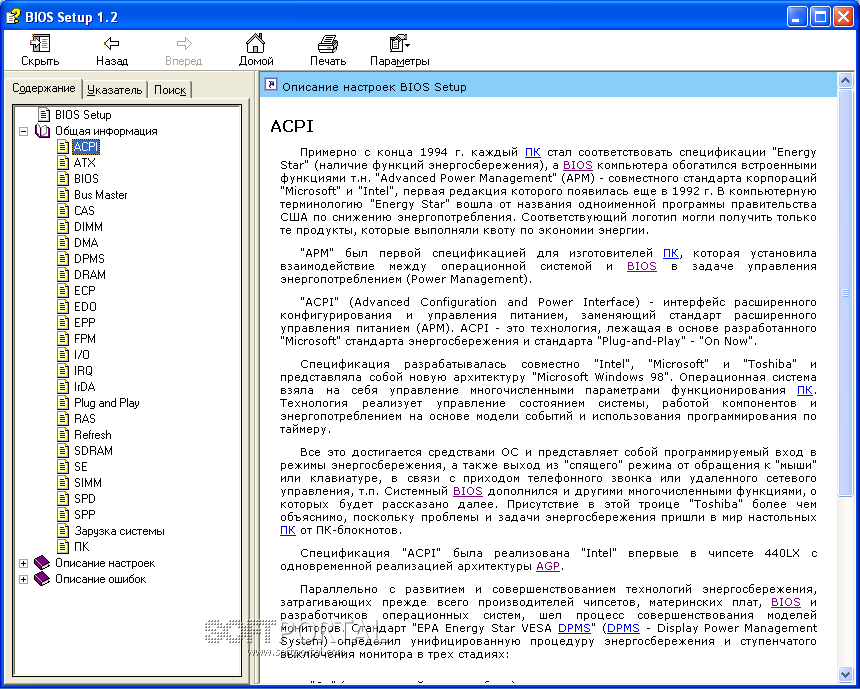Open the CAS topic
The image size is (860, 689).
point(84,211)
